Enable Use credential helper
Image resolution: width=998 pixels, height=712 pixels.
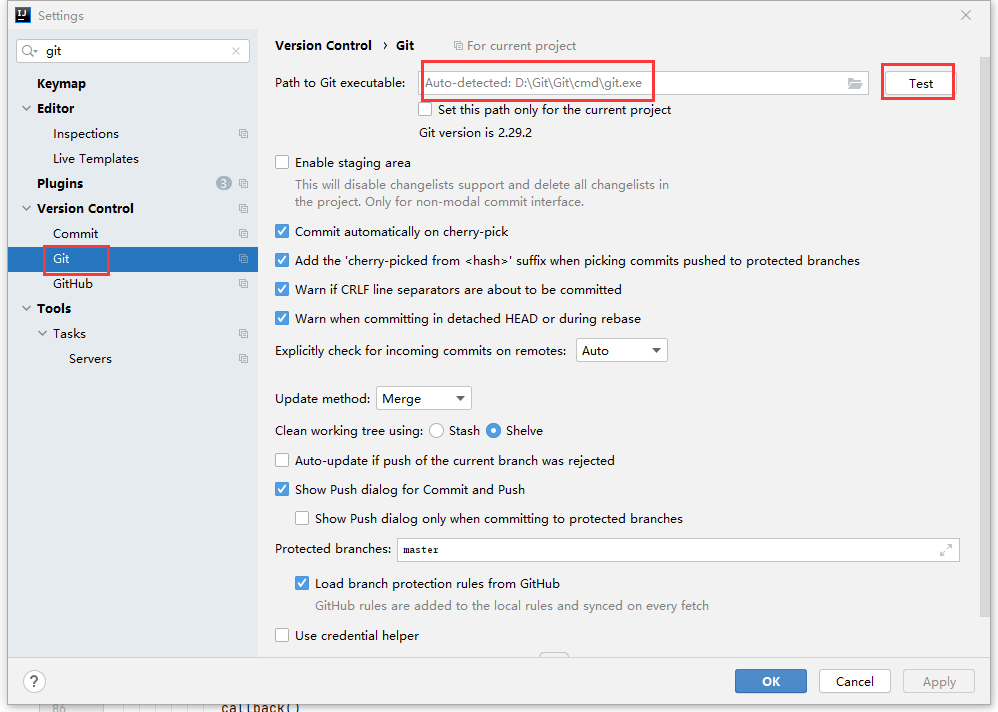(x=282, y=635)
